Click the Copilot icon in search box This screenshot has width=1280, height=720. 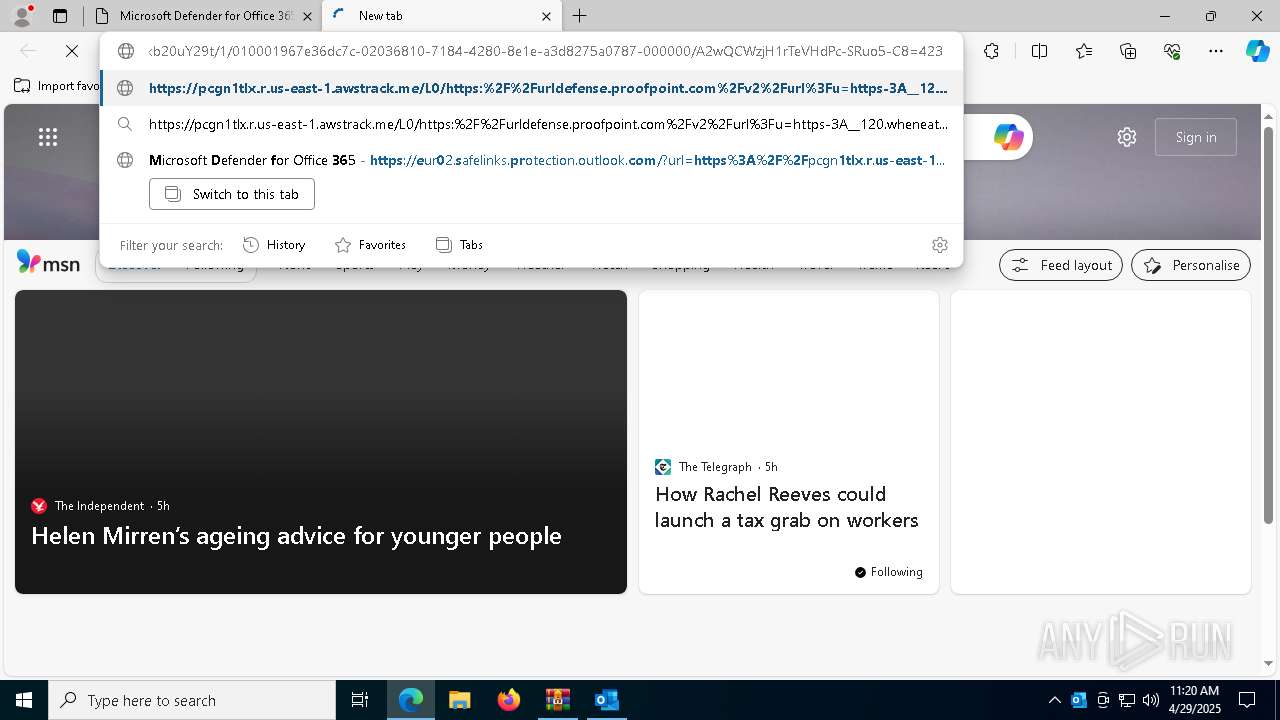pos(1008,137)
